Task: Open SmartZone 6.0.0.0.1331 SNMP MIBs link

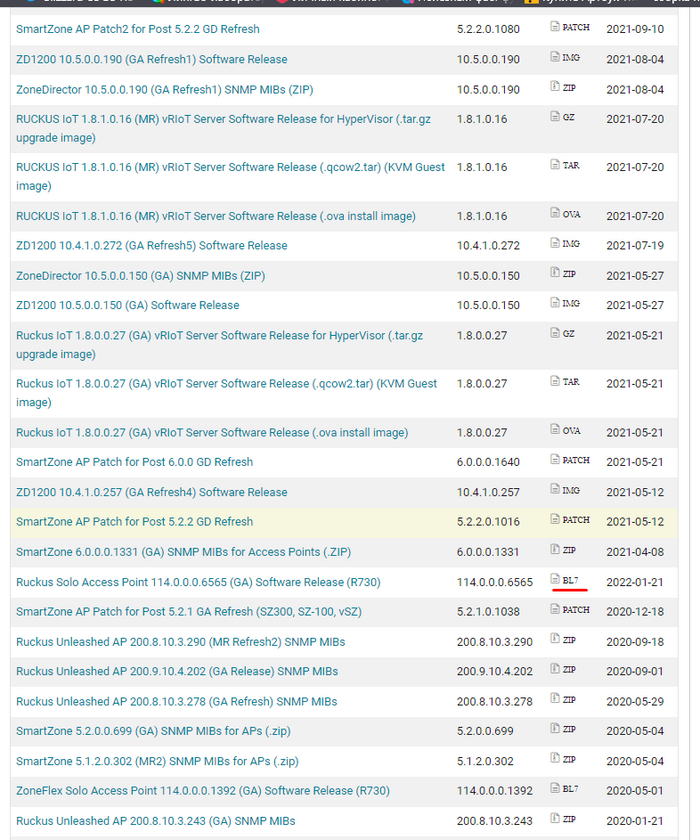Action: click(184, 552)
